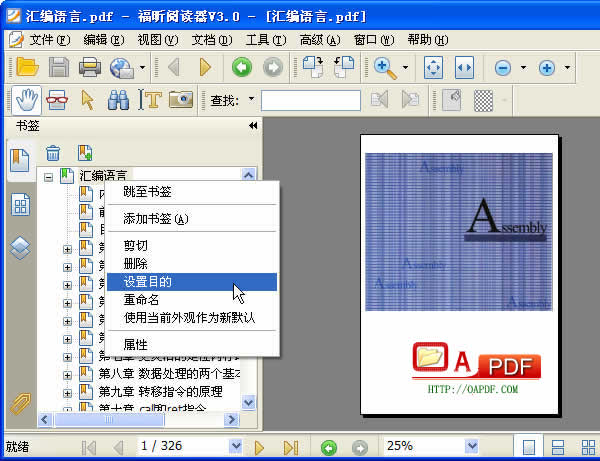Open the page number dropdown

pos(236,446)
